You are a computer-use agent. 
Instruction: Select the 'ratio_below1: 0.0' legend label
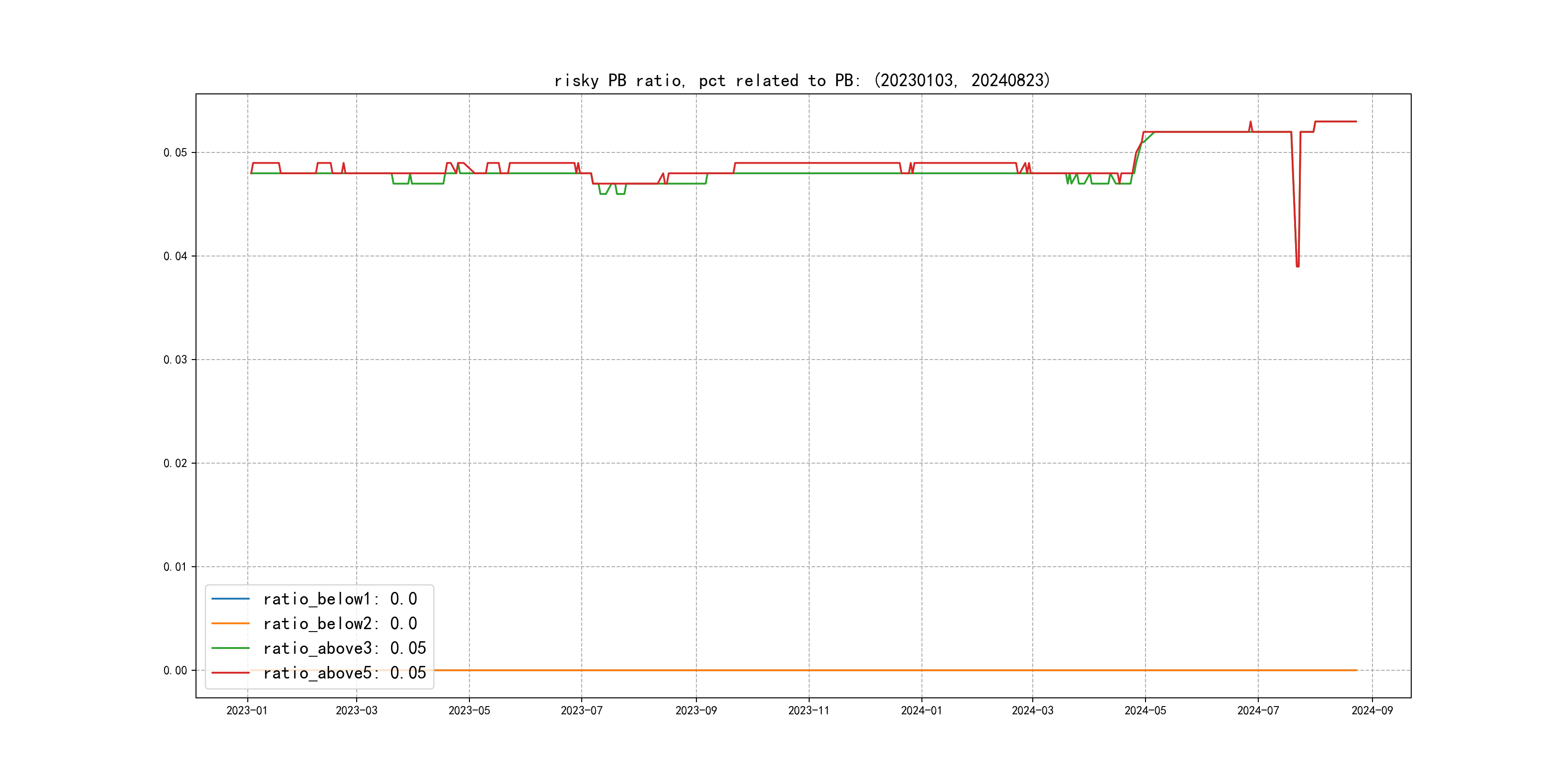340,599
